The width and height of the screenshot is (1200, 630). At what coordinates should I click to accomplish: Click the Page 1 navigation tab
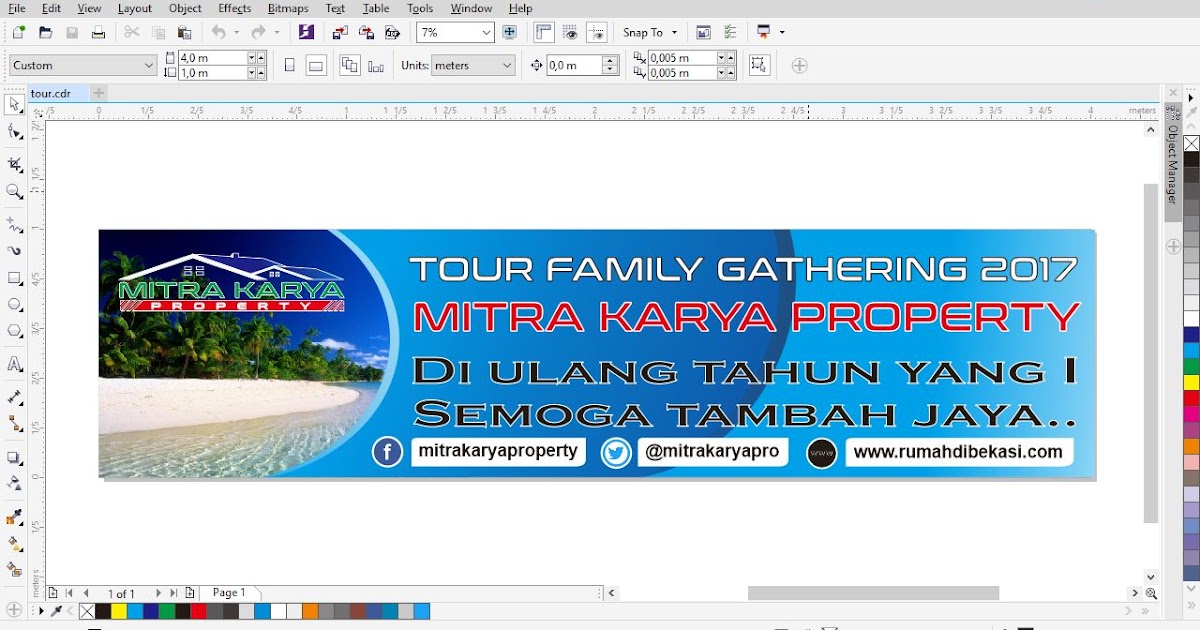tap(228, 592)
